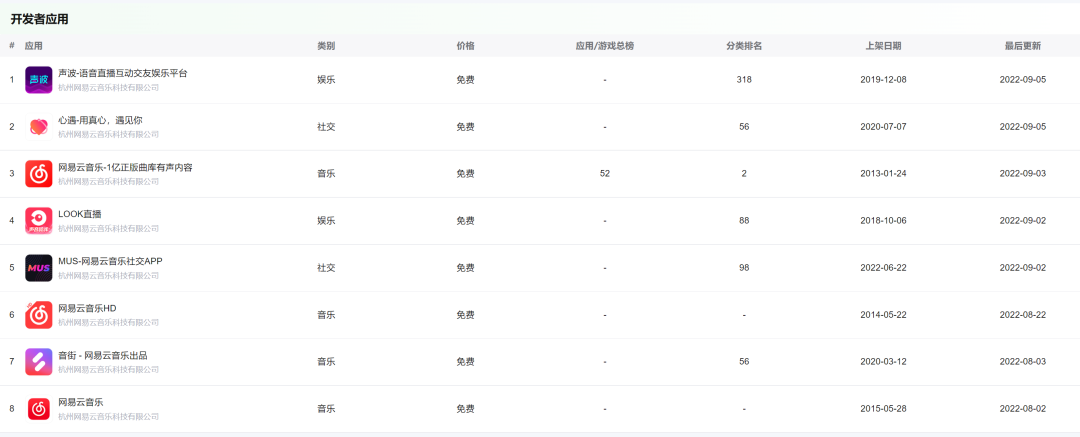Open 网易云音乐HD app title
1080x437 pixels.
tap(87, 308)
